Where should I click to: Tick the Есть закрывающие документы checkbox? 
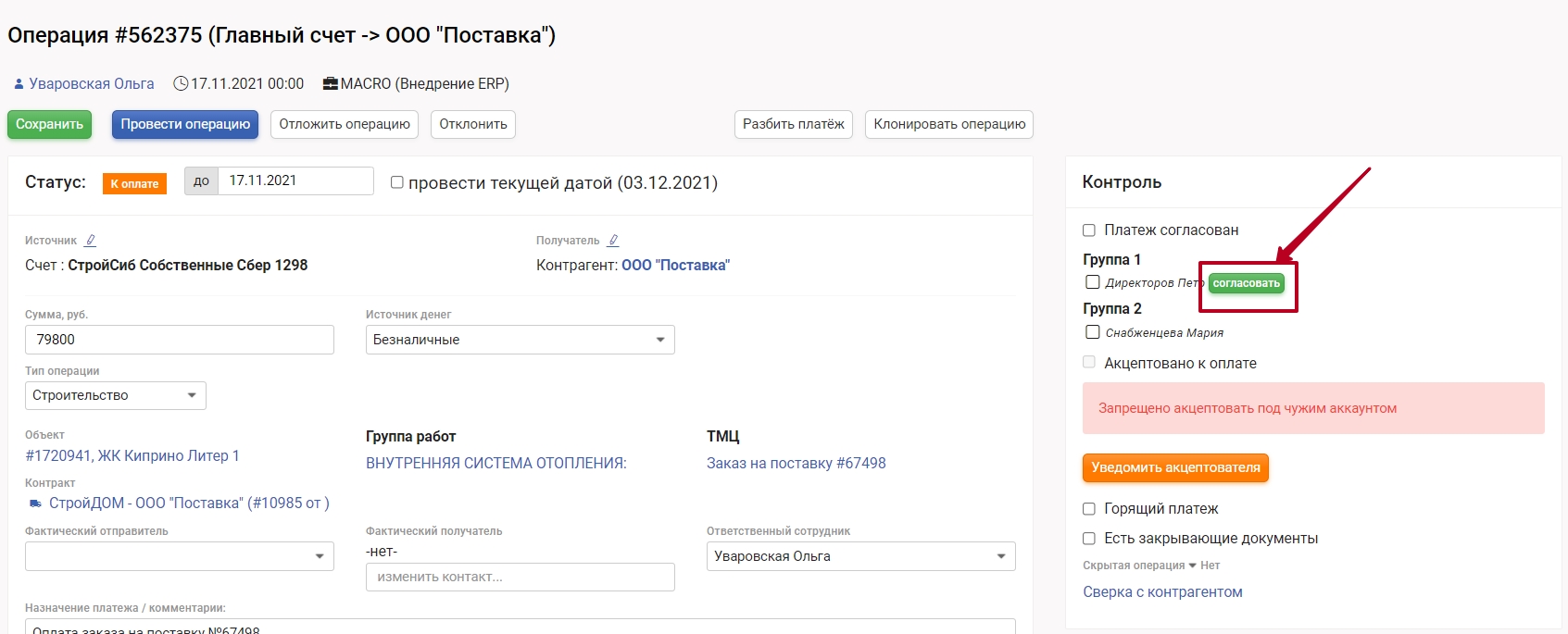pyautogui.click(x=1089, y=539)
